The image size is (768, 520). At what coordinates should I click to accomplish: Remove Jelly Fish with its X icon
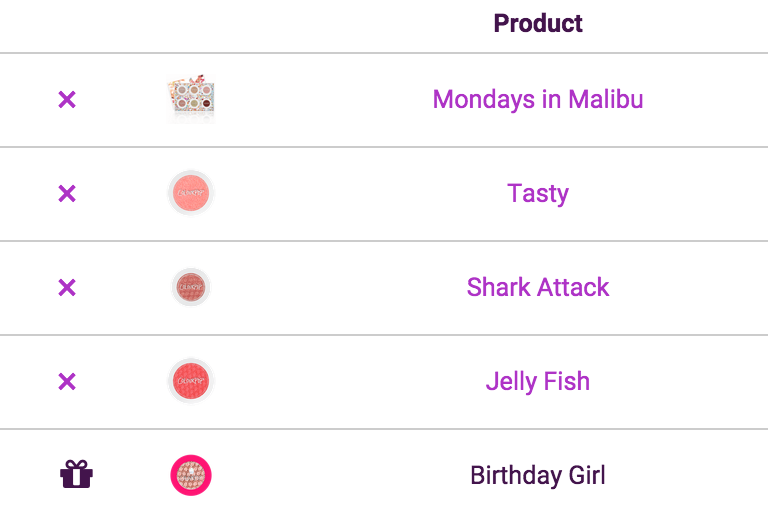[x=67, y=381]
